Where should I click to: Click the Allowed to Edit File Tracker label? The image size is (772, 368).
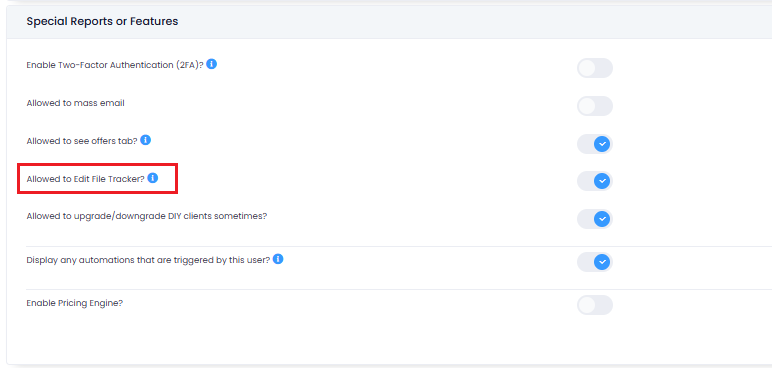tap(86, 179)
